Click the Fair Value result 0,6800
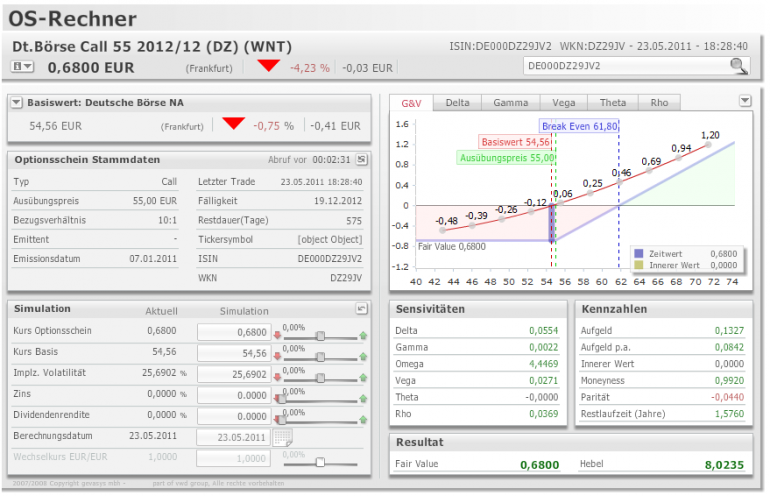Viewport: 770px width, 496px height. coord(540,465)
